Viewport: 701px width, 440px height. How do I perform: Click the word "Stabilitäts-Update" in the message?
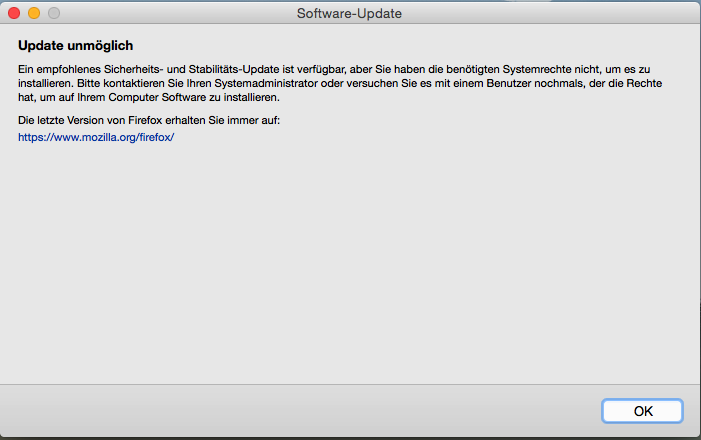click(234, 69)
